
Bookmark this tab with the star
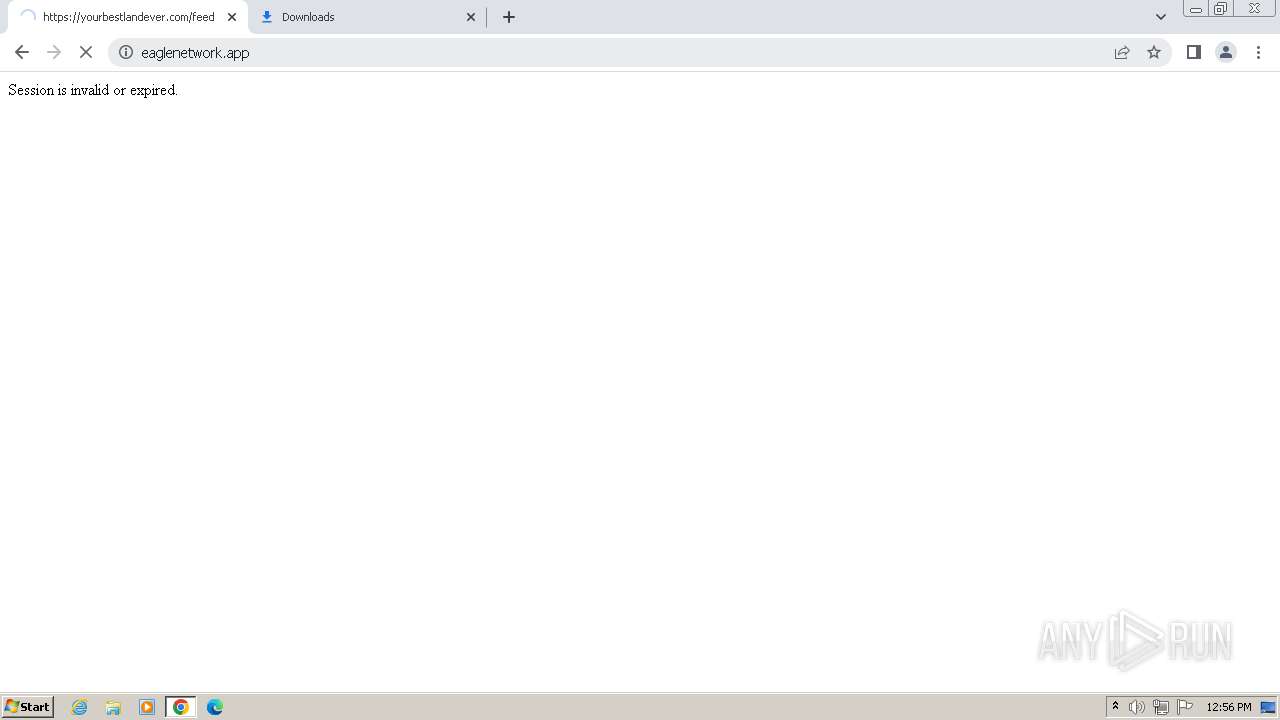tap(1154, 52)
